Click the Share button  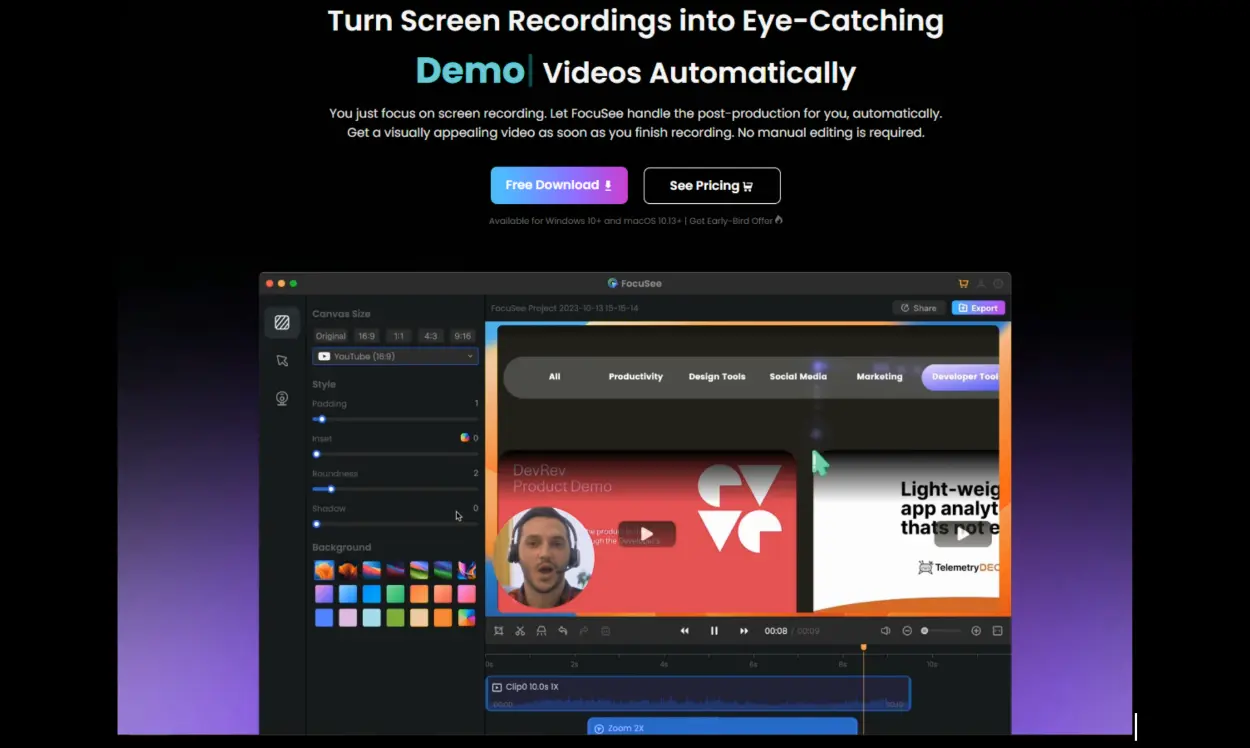(x=919, y=308)
